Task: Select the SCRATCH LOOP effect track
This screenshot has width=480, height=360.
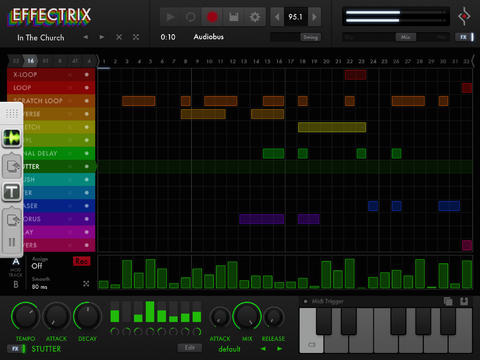Action: pyautogui.click(x=51, y=101)
